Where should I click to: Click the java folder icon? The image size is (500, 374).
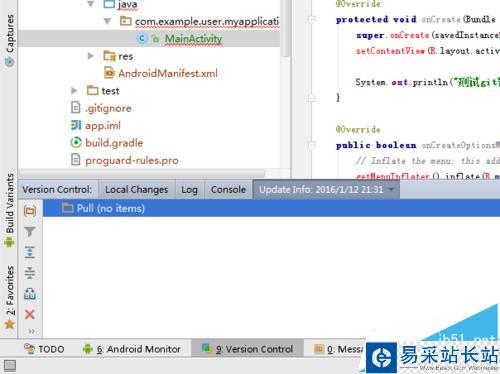click(109, 4)
